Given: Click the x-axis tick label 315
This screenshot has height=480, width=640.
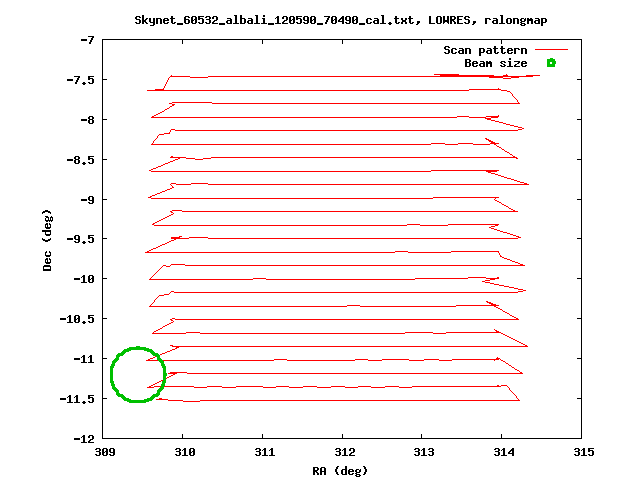Looking at the screenshot, I should point(584,452).
